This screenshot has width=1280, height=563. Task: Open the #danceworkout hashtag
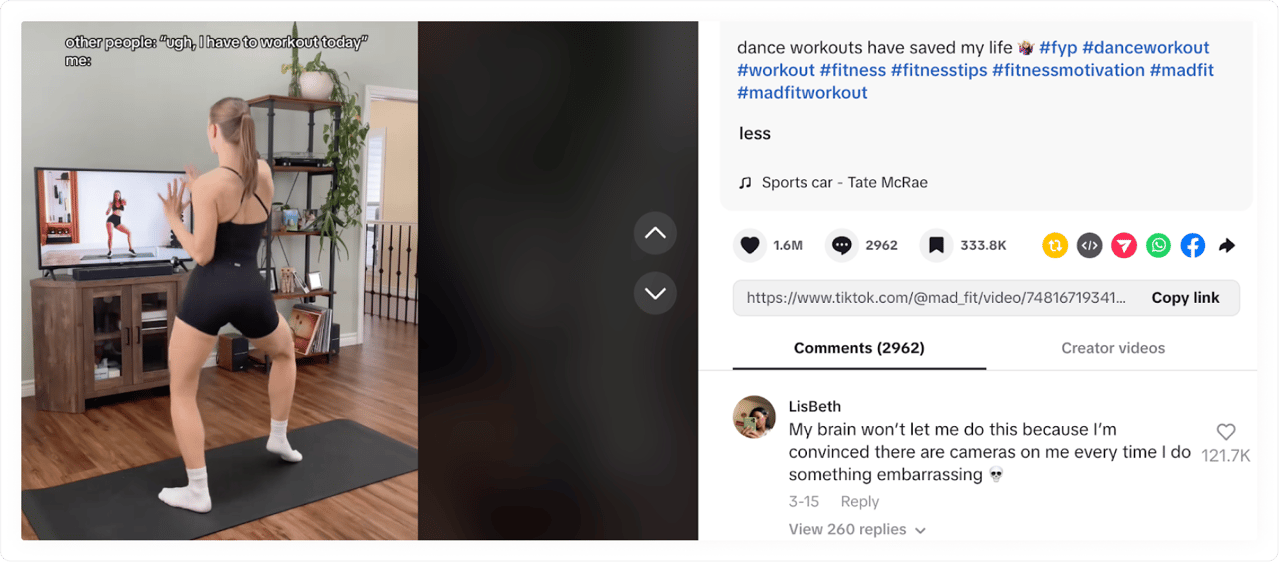tap(1146, 47)
